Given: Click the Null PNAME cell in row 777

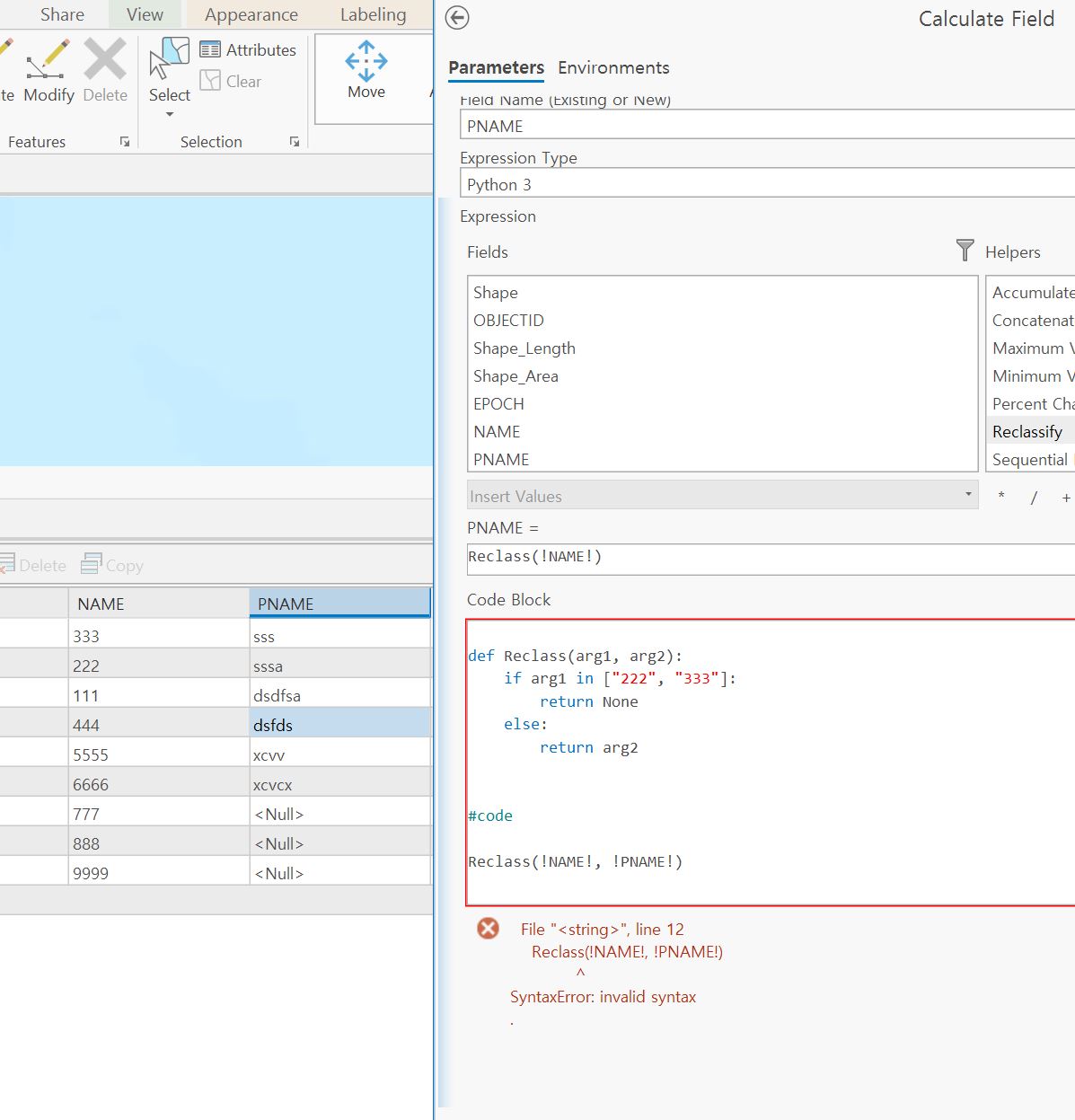Looking at the screenshot, I should [340, 814].
